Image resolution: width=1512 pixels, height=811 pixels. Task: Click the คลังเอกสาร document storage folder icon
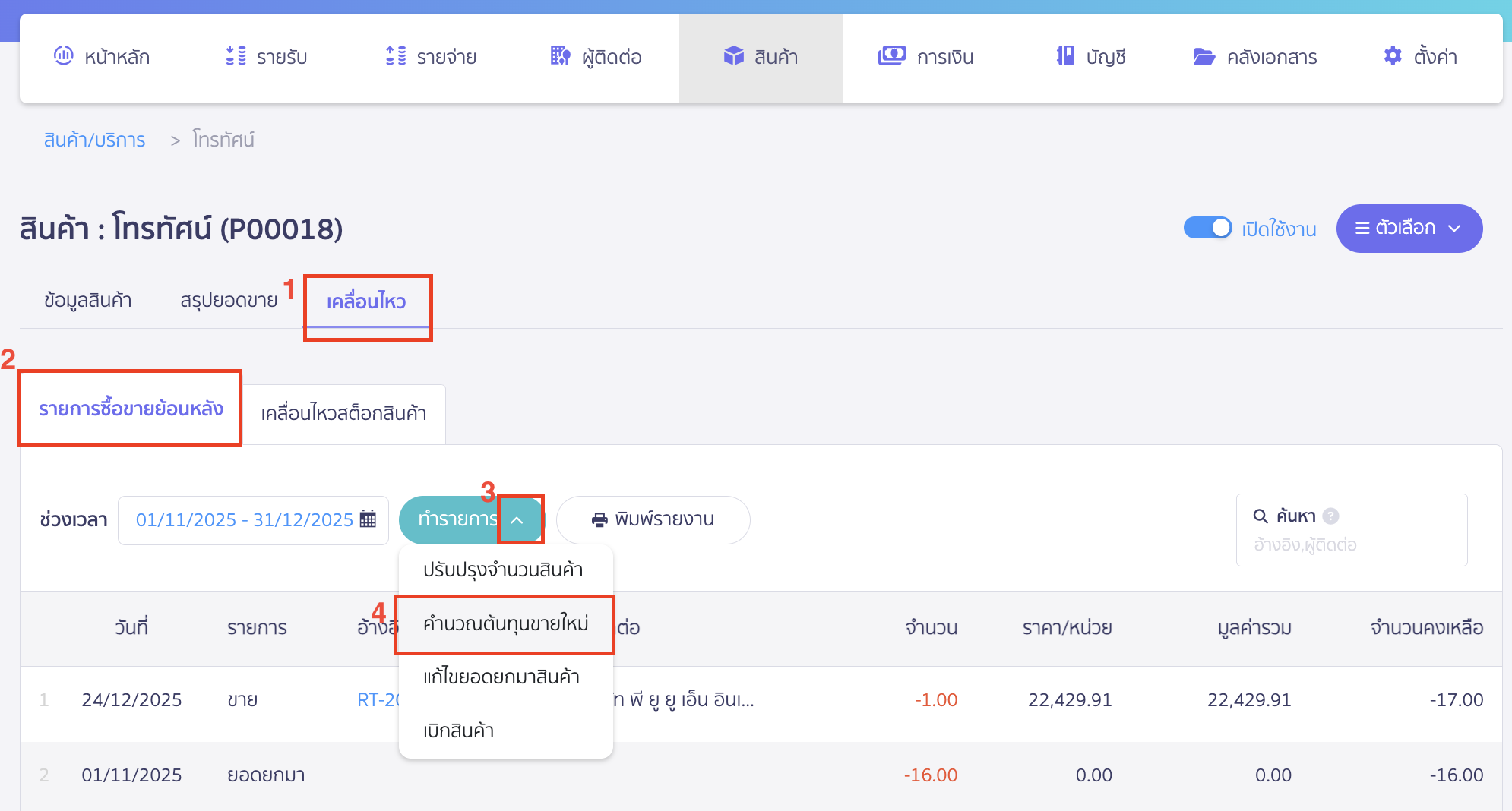click(1204, 55)
